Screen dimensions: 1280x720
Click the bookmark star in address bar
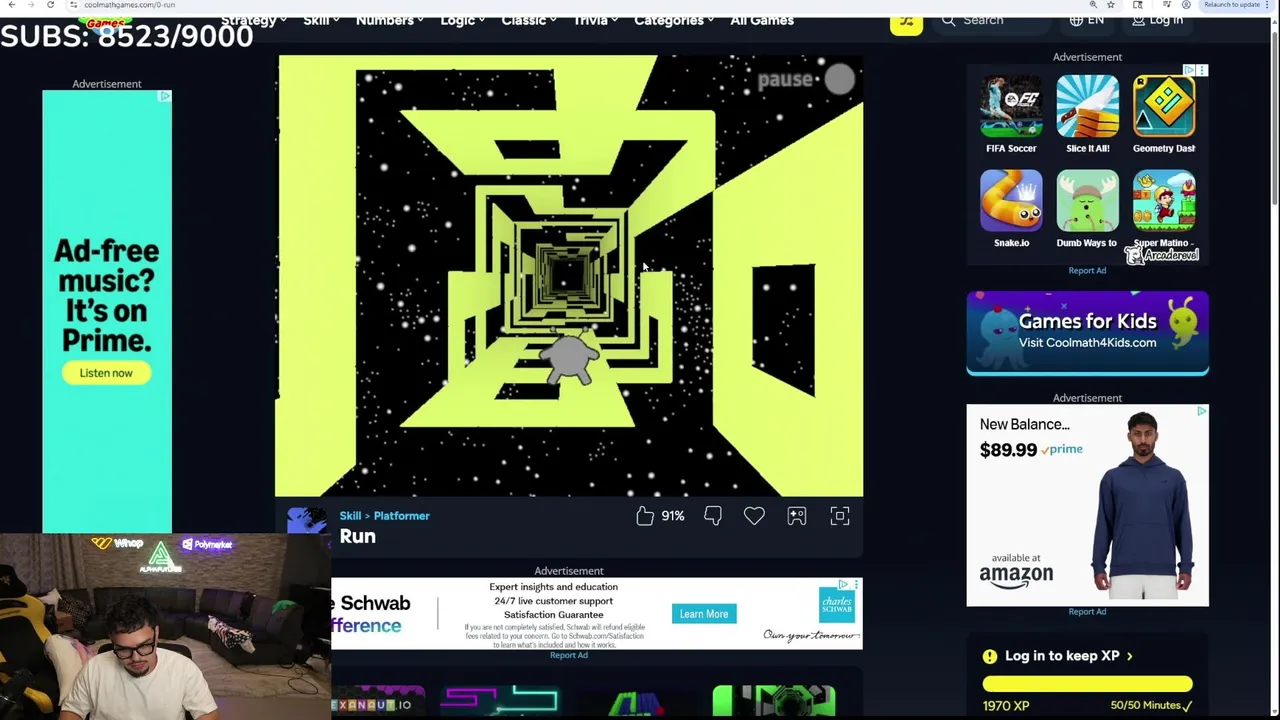(1110, 5)
